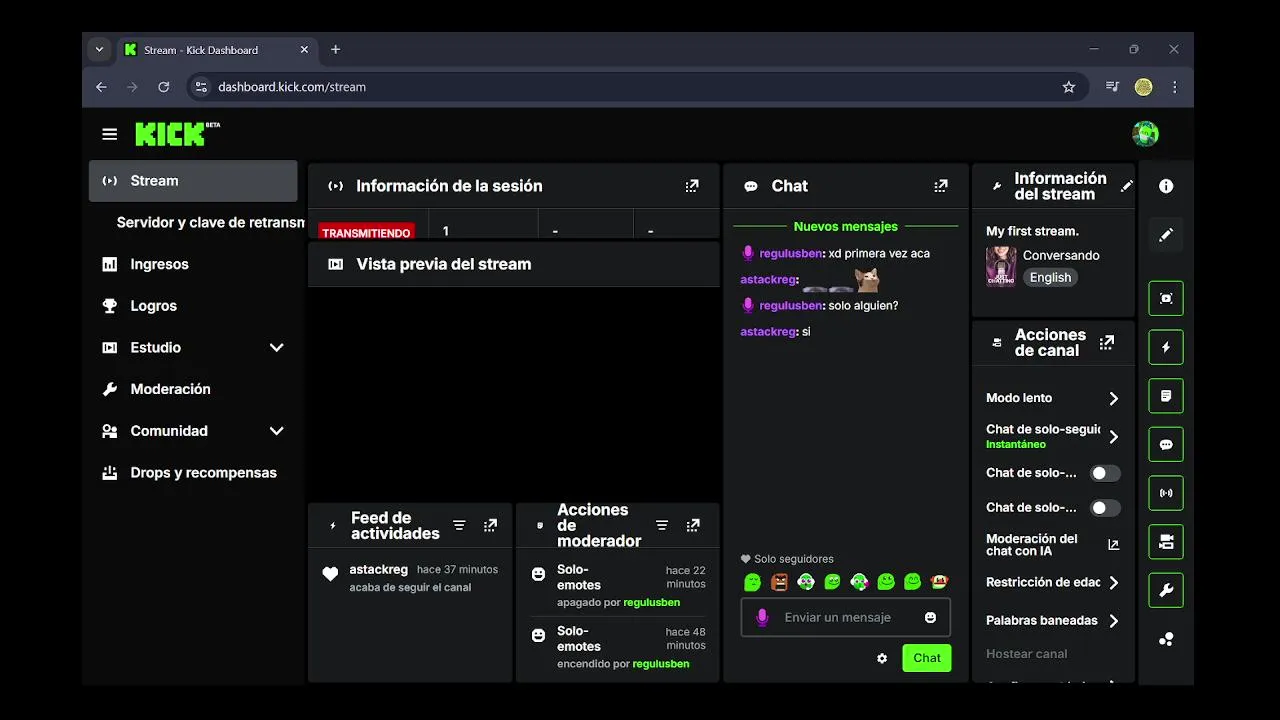
Task: Toggle the Chat de solo switch just below Instantáneo
Action: pyautogui.click(x=1105, y=473)
